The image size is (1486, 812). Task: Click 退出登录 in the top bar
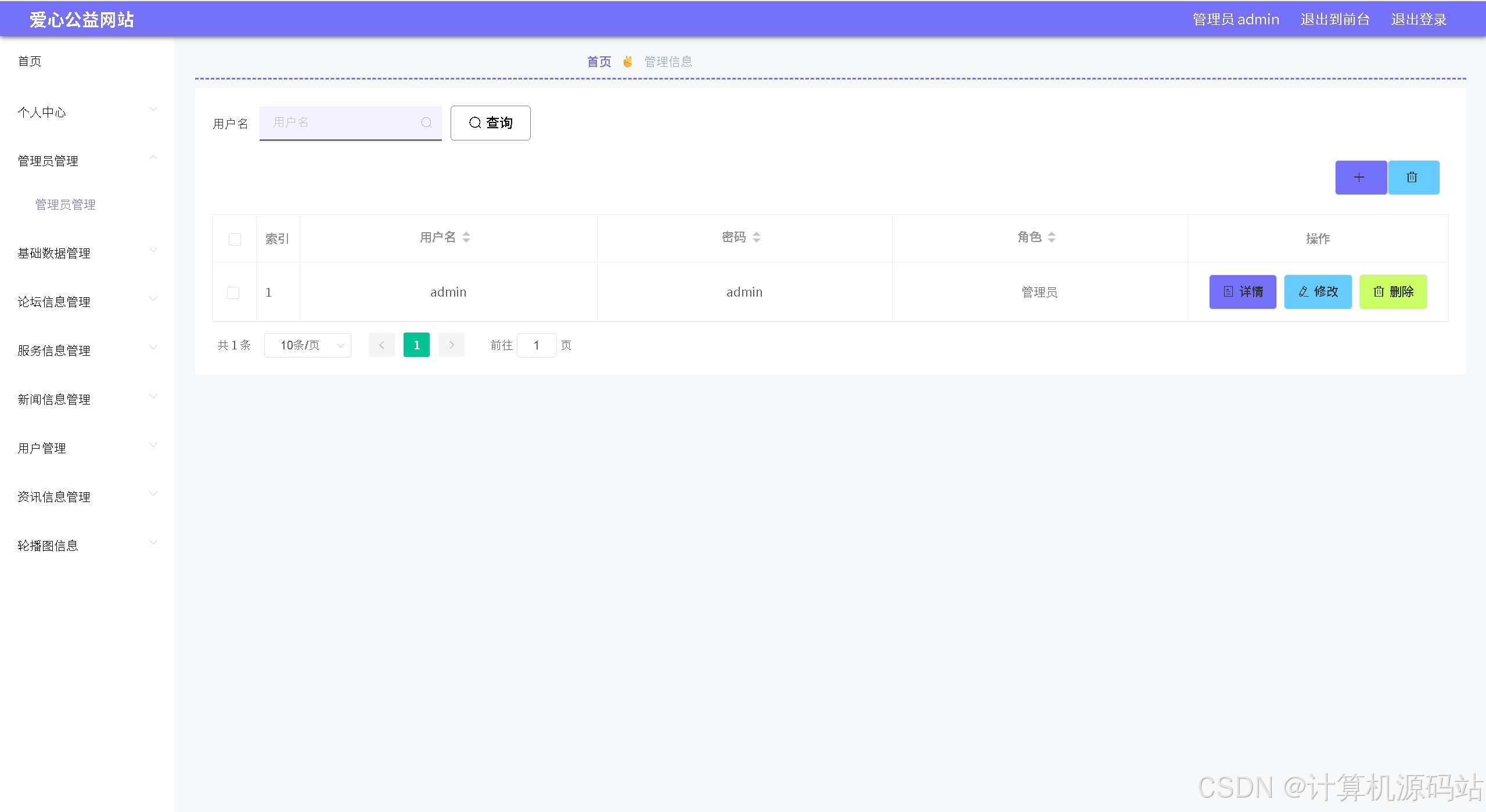(1418, 20)
